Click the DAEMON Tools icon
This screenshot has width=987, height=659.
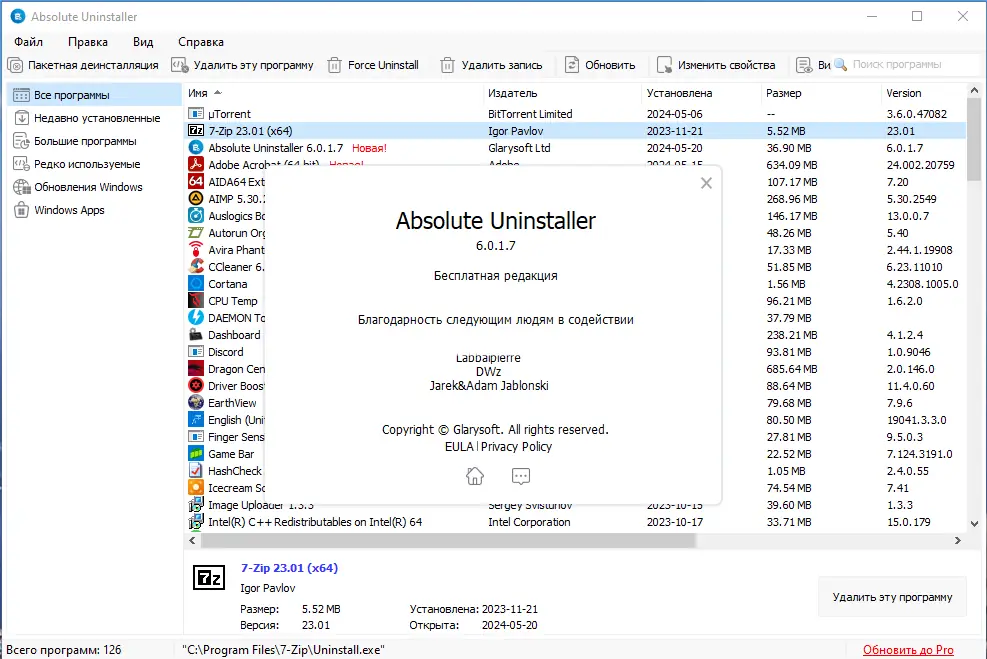click(x=196, y=318)
